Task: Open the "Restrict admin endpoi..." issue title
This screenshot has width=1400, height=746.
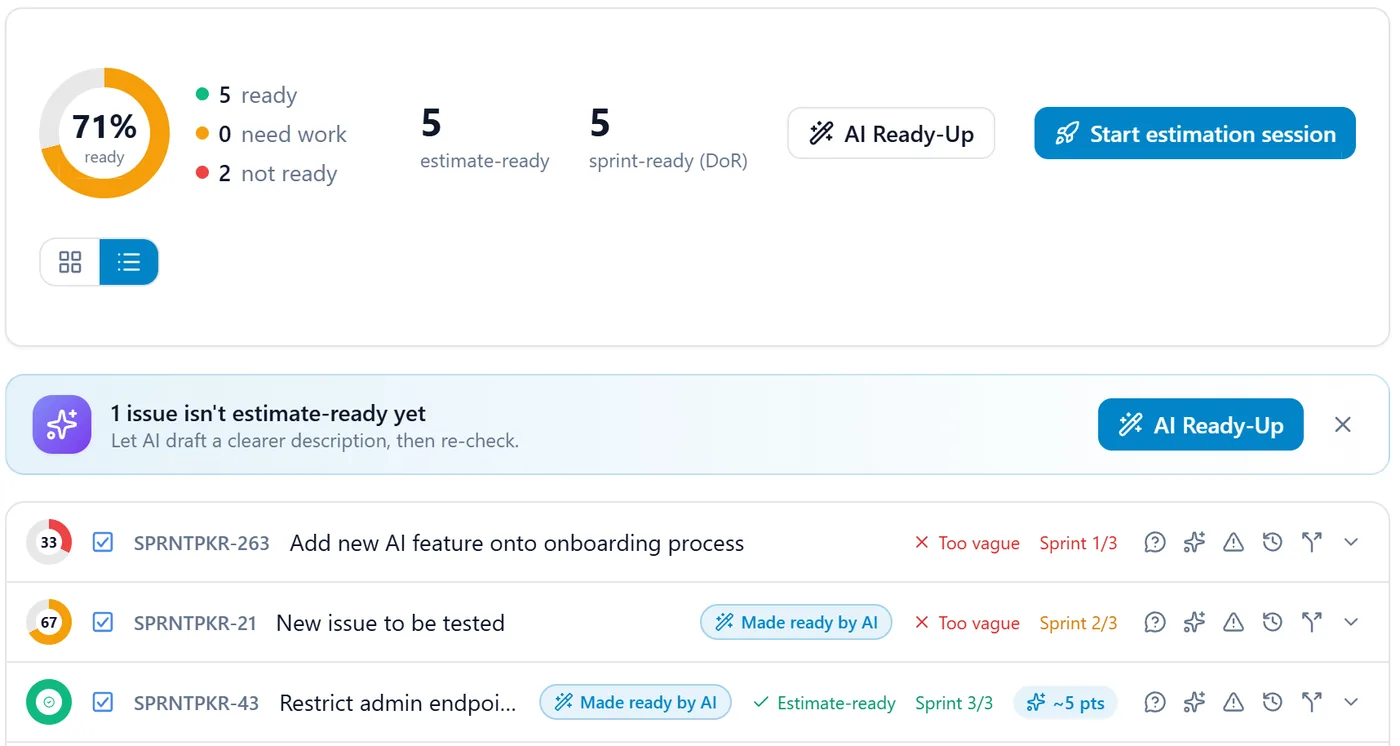Action: click(x=398, y=703)
